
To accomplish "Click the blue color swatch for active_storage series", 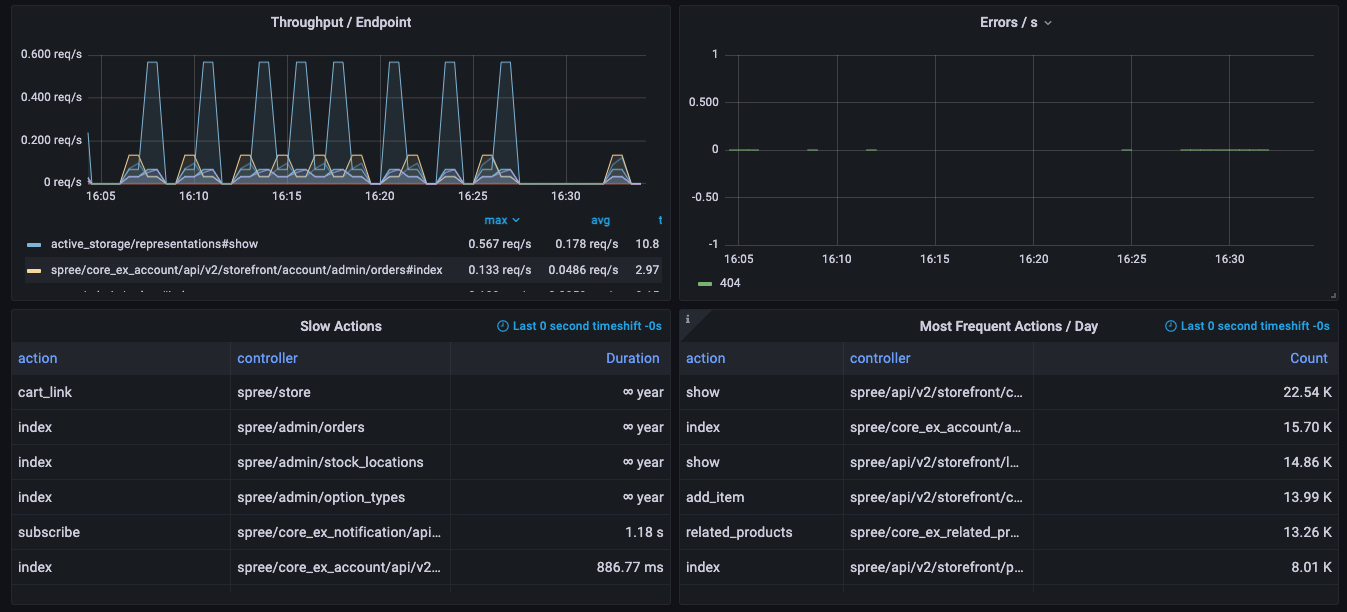I will tap(34, 244).
